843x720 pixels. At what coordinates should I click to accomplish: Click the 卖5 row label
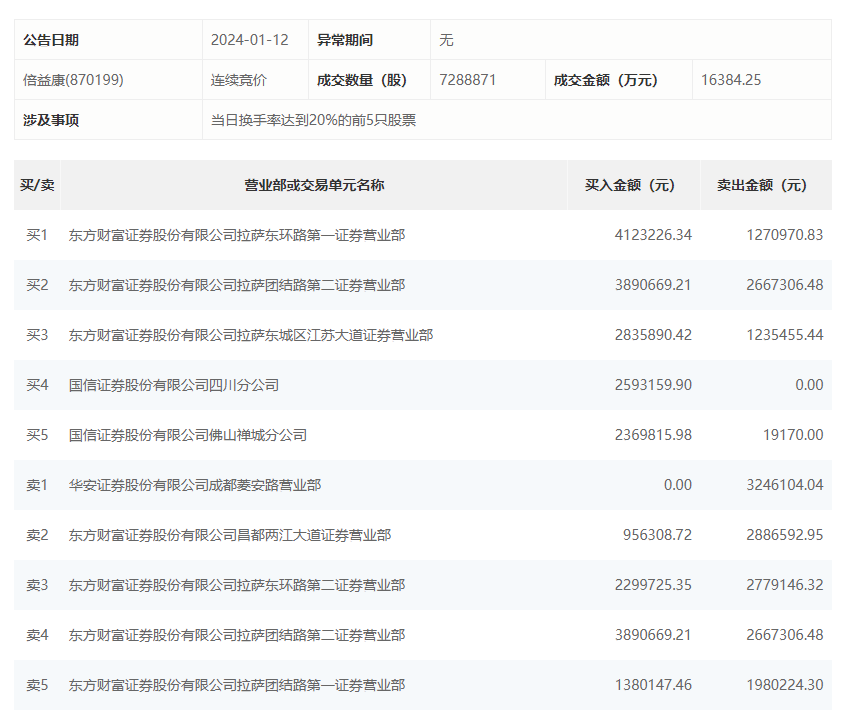click(37, 685)
